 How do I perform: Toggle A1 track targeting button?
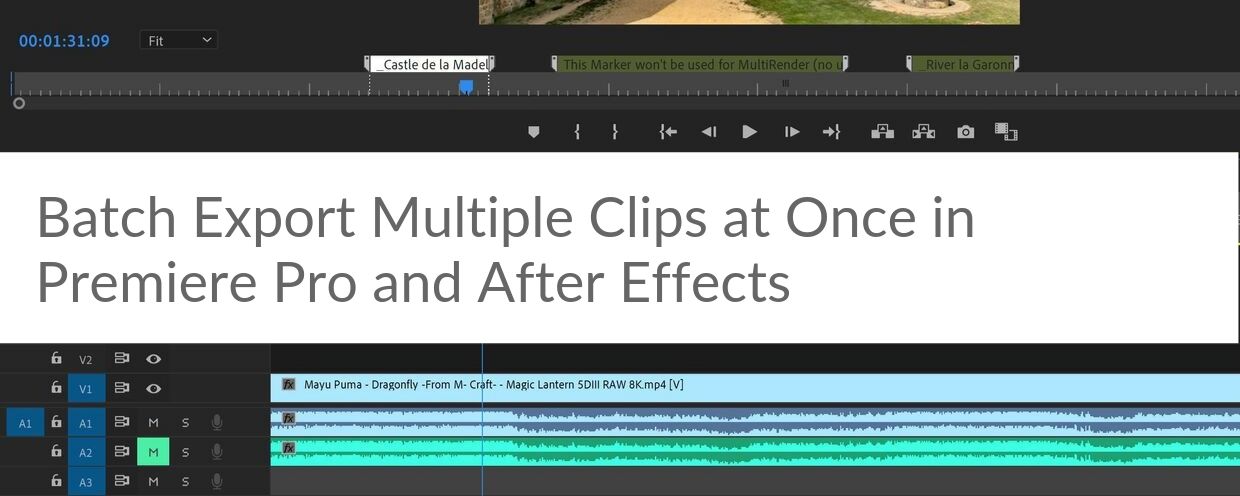[x=86, y=423]
